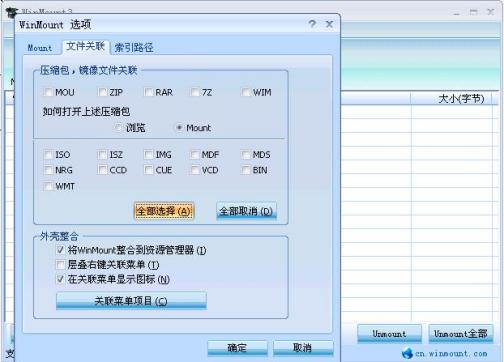Enable BIN file association
Image resolution: width=504 pixels, height=362 pixels.
pyautogui.click(x=246, y=170)
